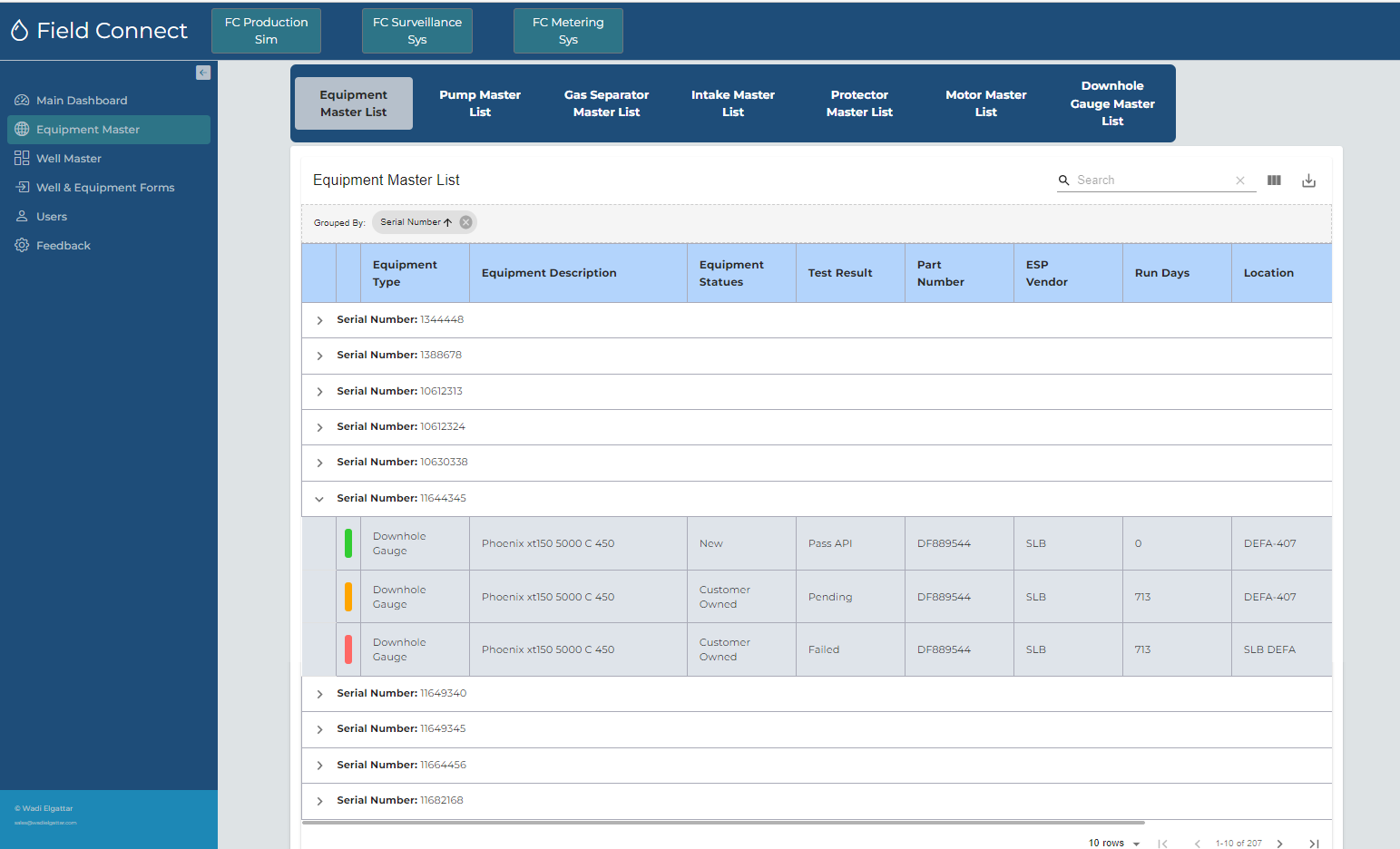Expand Serial Number 1344448 group
Viewport: 1400px width, 849px height.
tap(319, 320)
